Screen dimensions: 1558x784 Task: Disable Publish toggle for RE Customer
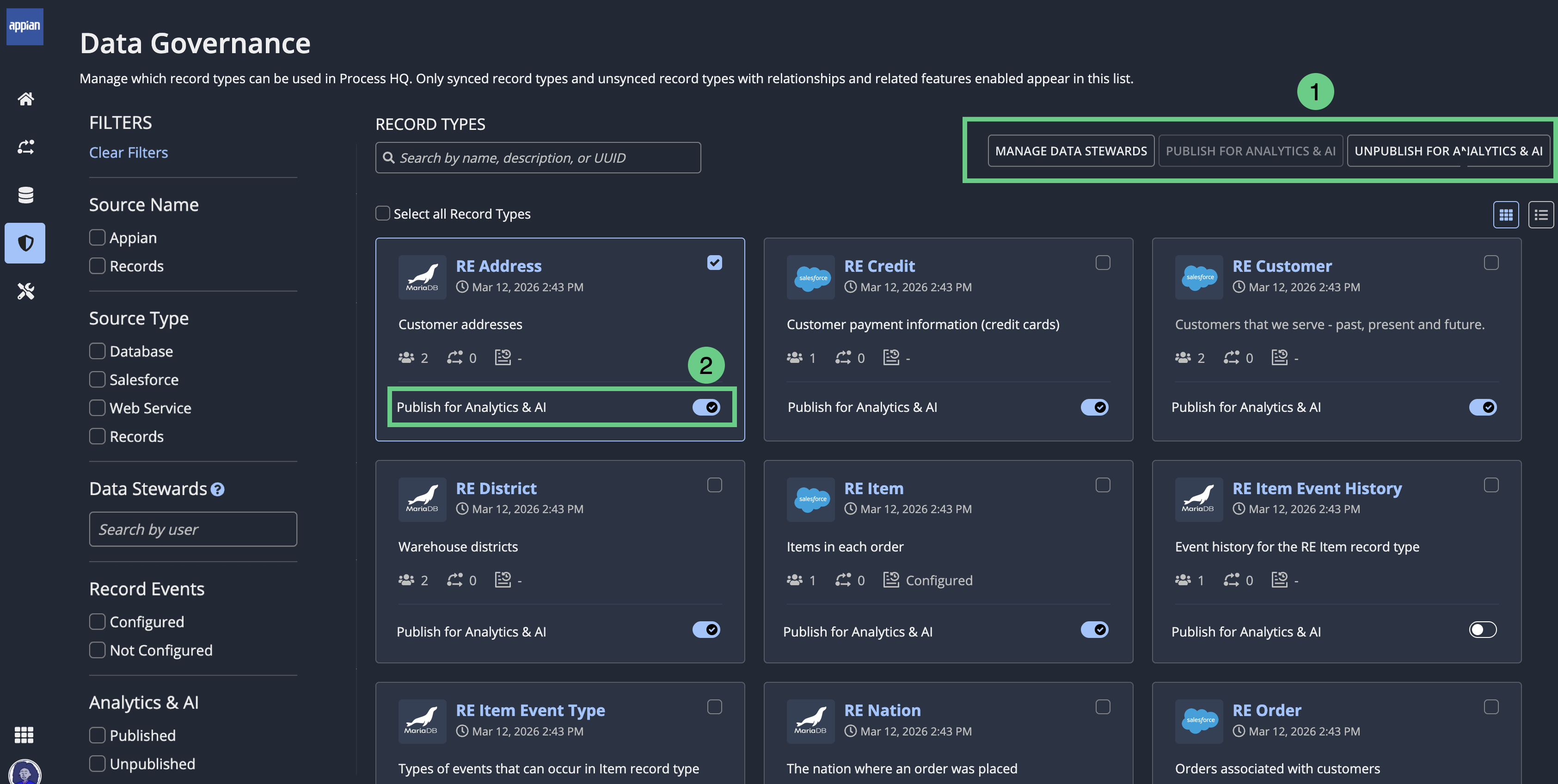click(1482, 407)
